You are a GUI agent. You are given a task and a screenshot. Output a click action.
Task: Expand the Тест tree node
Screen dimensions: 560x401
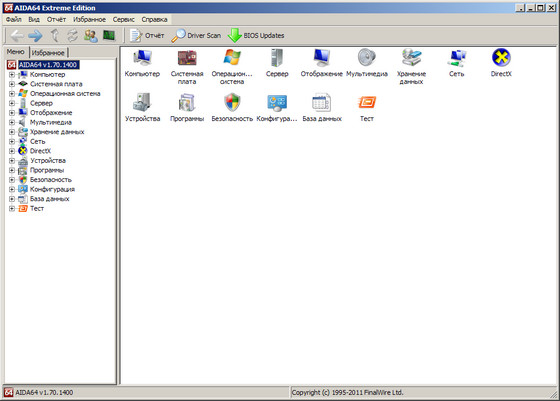(x=12, y=209)
